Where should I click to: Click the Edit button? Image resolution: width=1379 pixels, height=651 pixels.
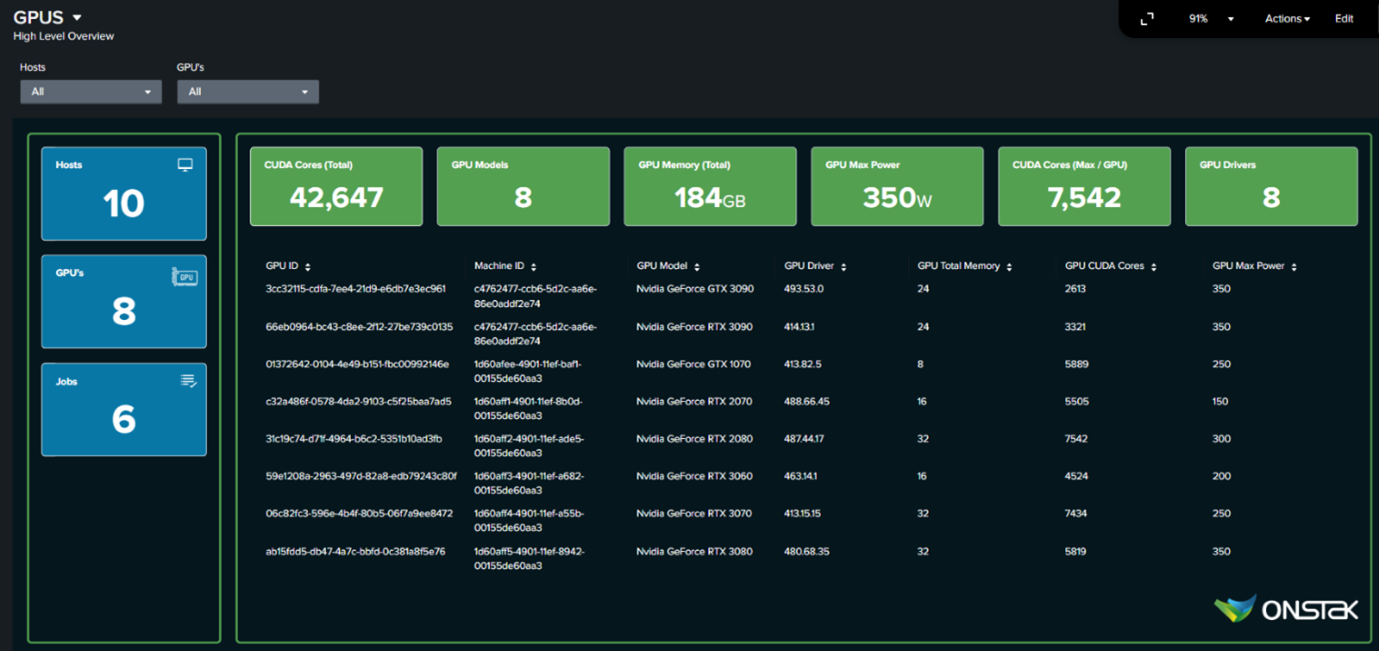point(1344,19)
